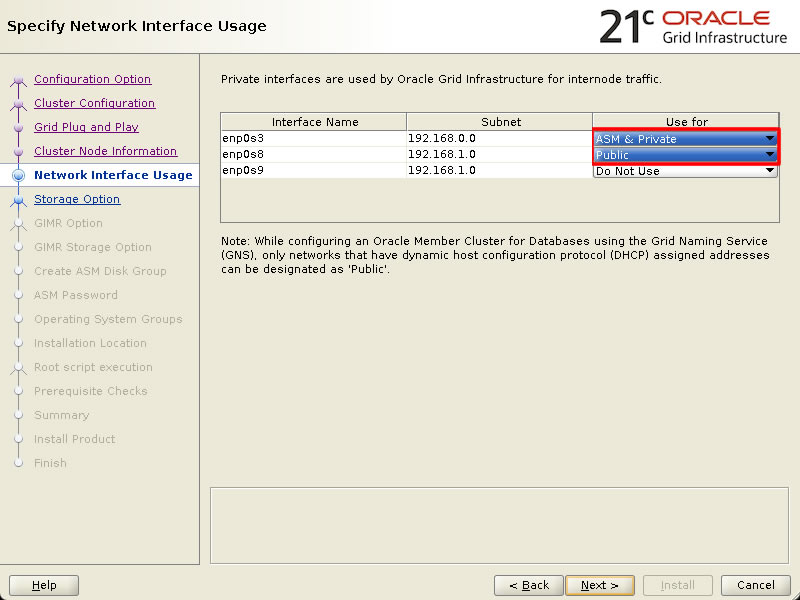Go to Cluster Configuration step

tap(94, 103)
